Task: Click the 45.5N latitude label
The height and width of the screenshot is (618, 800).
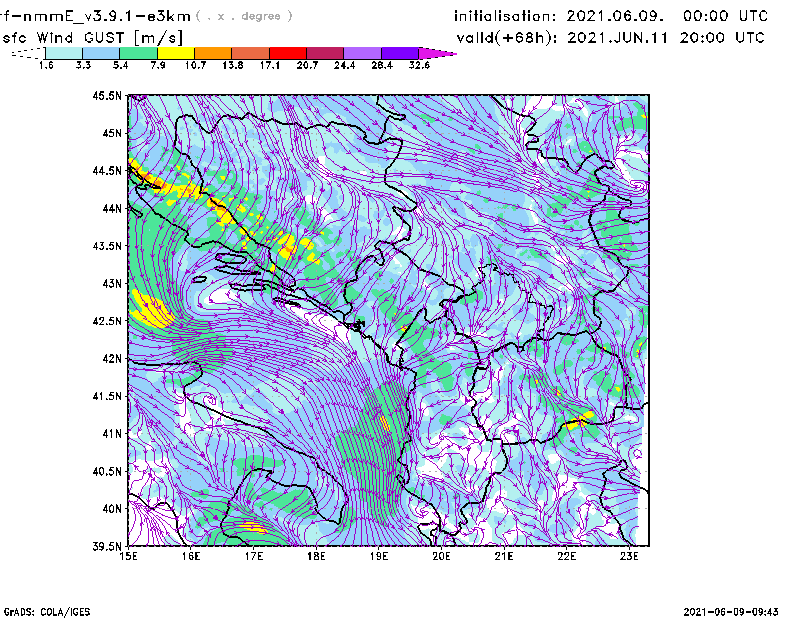Action: click(x=107, y=95)
